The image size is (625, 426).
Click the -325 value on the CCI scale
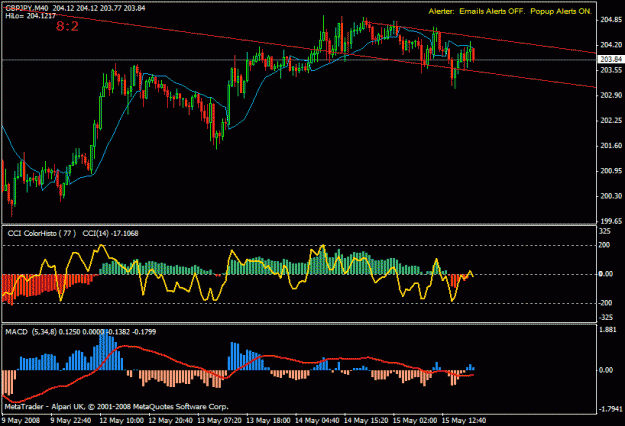tap(606, 318)
